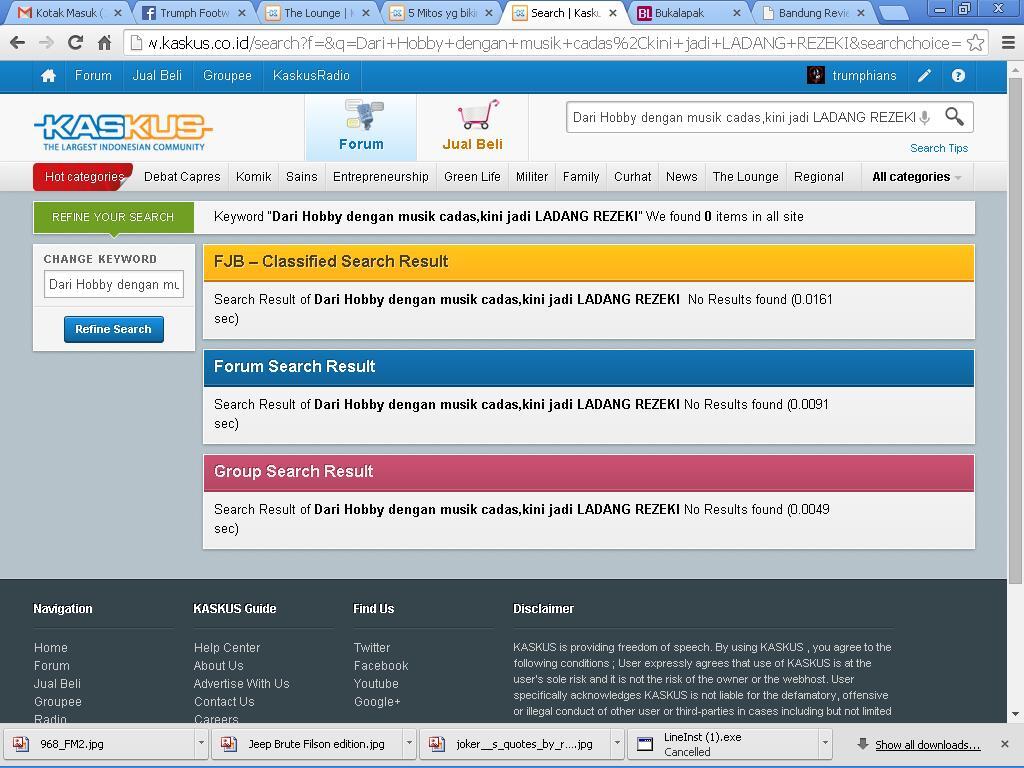Image resolution: width=1024 pixels, height=768 pixels.
Task: Open the help question mark icon
Action: [958, 76]
